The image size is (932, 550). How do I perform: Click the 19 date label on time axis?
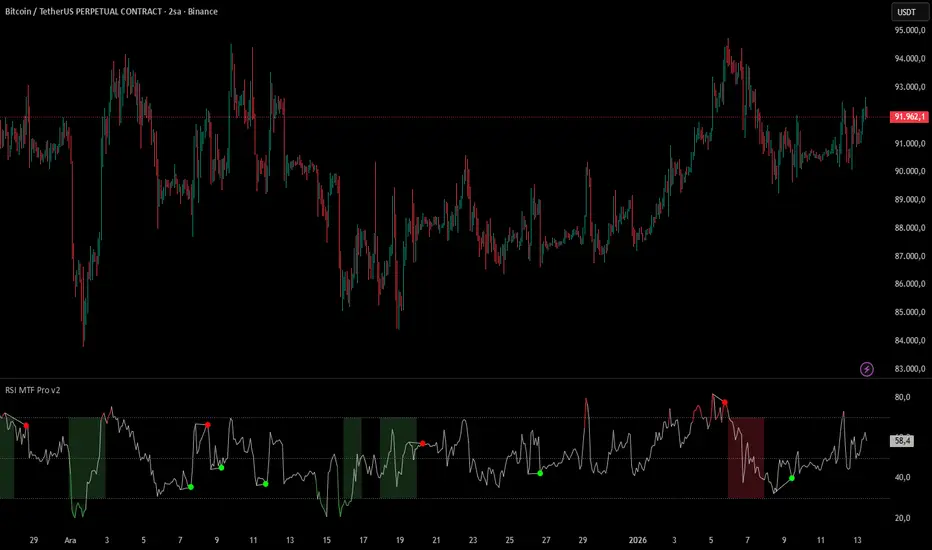[x=400, y=540]
